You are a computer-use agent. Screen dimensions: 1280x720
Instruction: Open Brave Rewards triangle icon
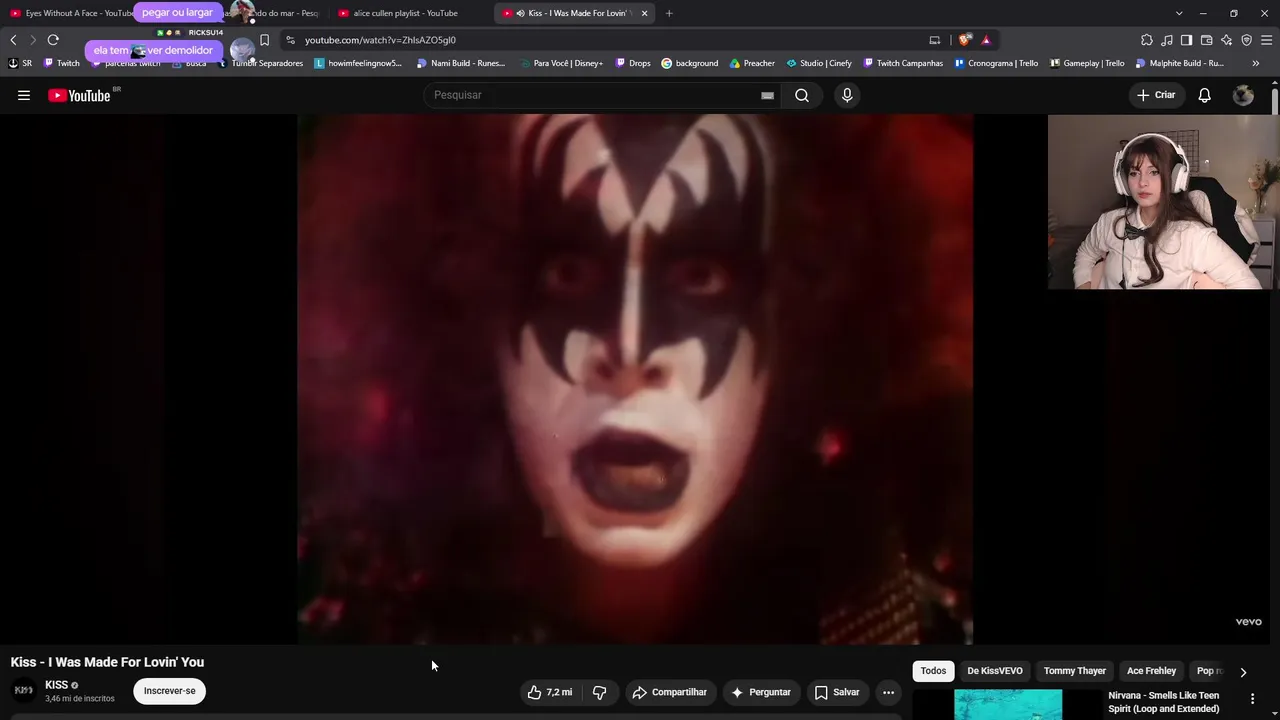point(986,40)
